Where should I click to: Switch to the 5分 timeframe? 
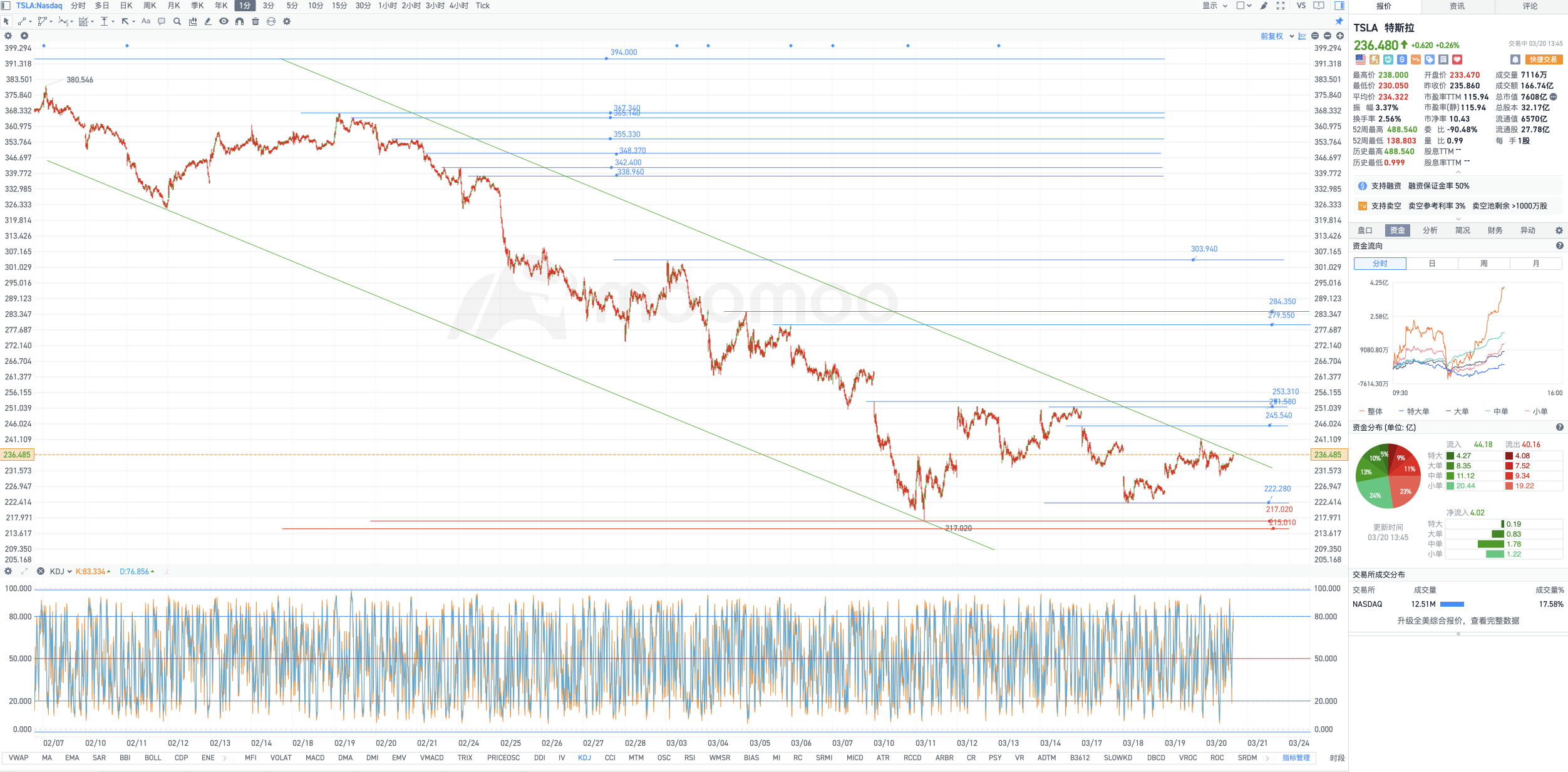(292, 6)
